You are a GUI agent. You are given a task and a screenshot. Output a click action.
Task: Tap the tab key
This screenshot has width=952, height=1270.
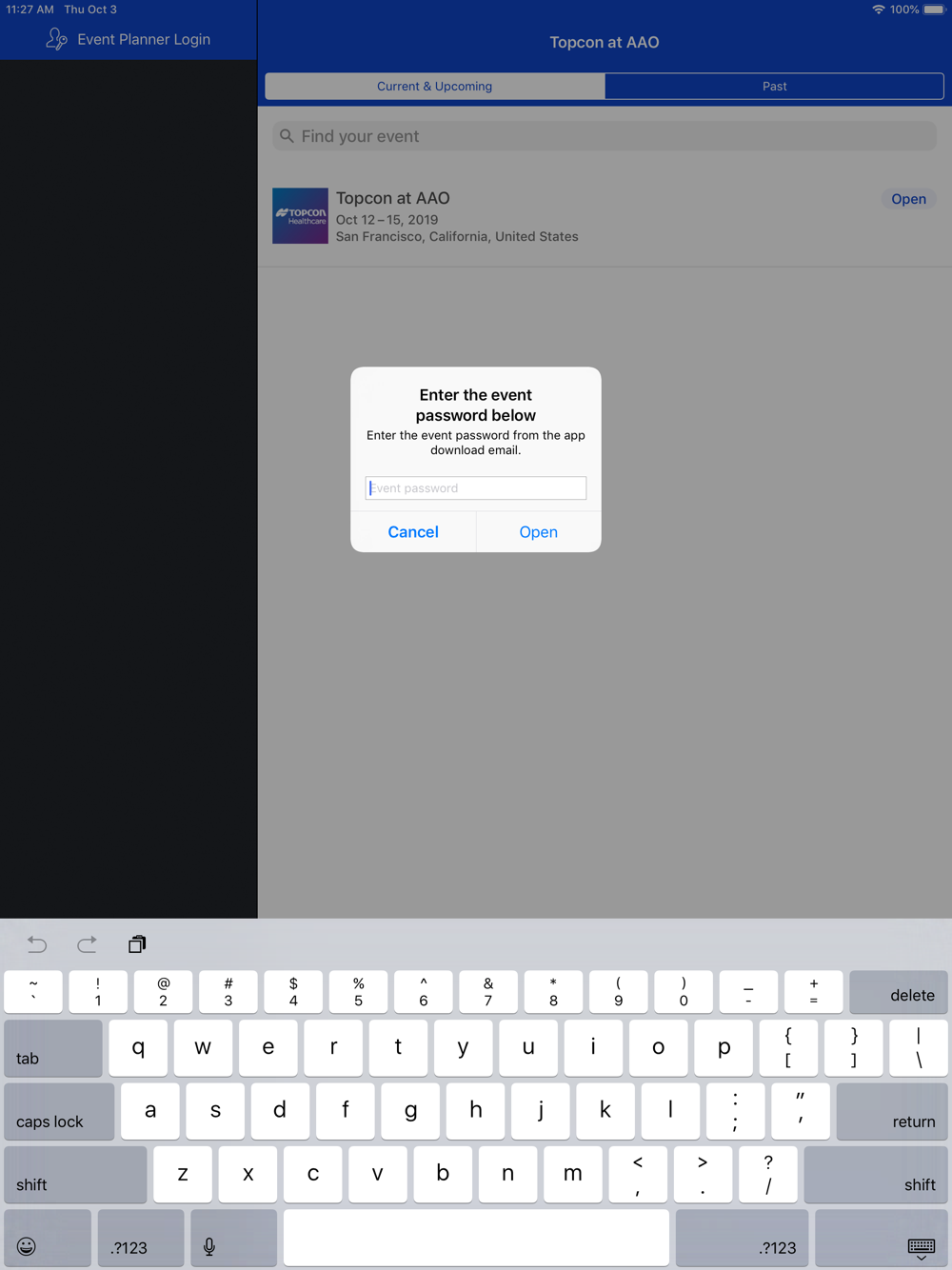pos(53,1048)
